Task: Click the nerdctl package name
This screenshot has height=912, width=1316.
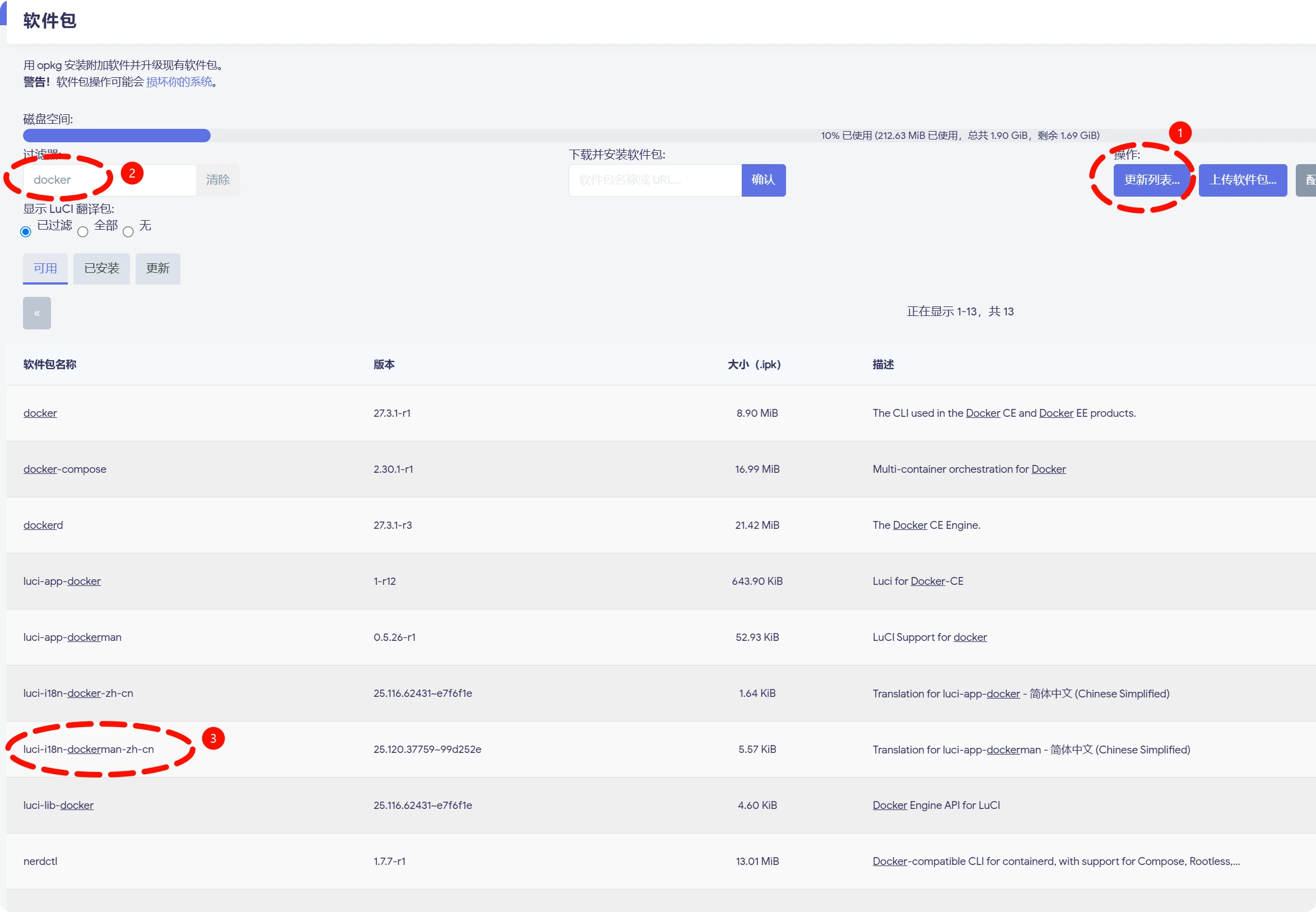Action: point(40,861)
